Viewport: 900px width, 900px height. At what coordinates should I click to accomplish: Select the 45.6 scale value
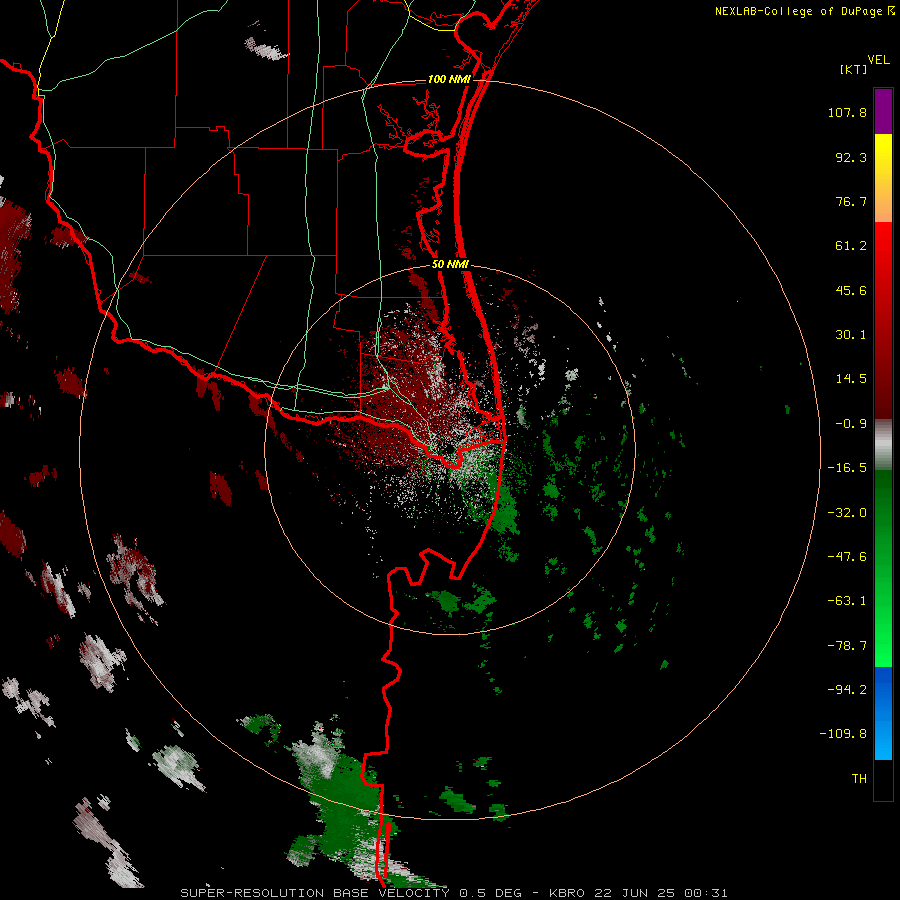(x=851, y=290)
